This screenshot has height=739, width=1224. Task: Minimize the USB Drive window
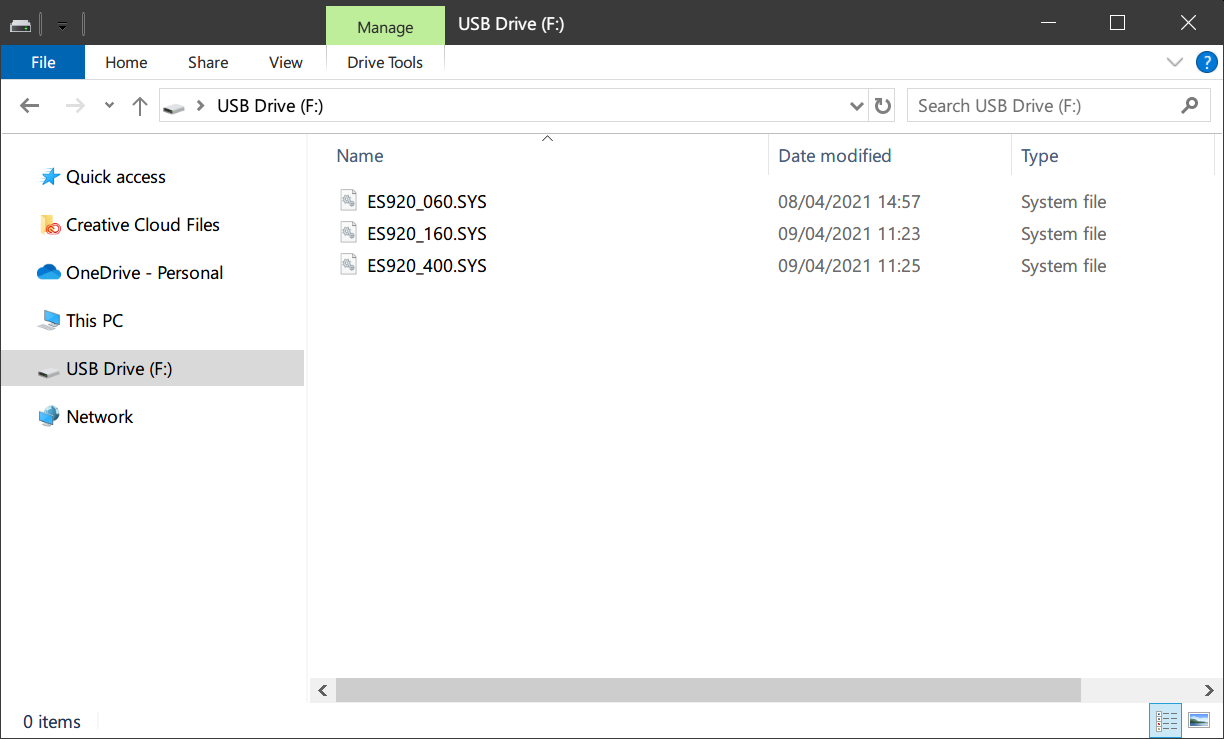(1048, 22)
